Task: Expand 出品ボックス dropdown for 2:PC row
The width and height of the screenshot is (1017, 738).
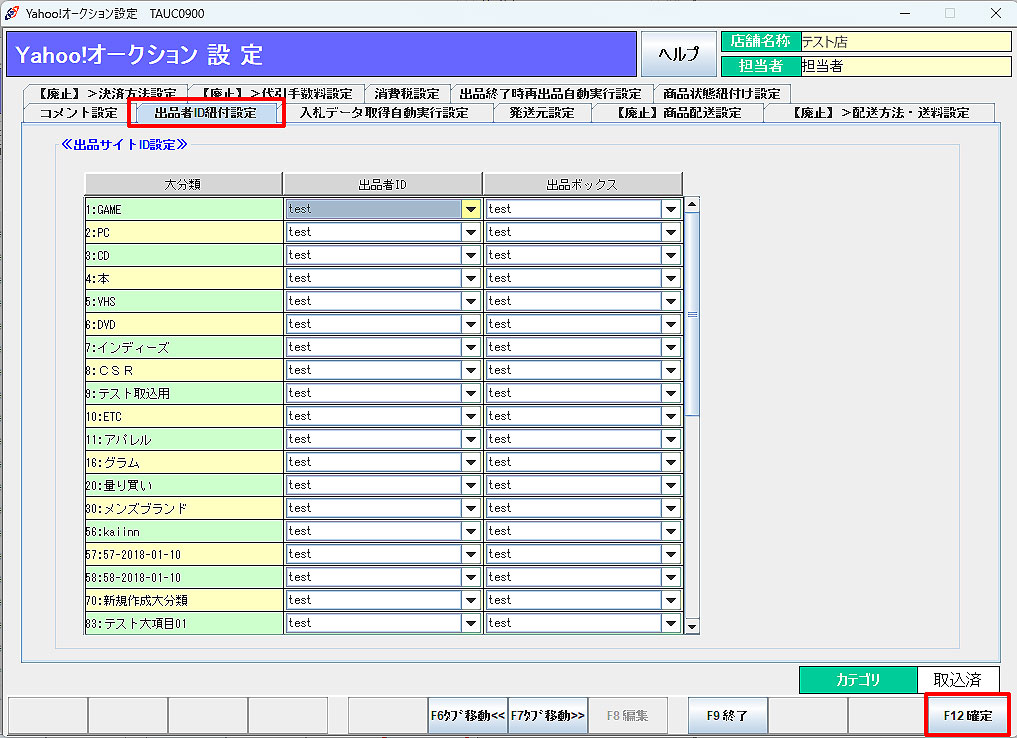Action: 670,232
